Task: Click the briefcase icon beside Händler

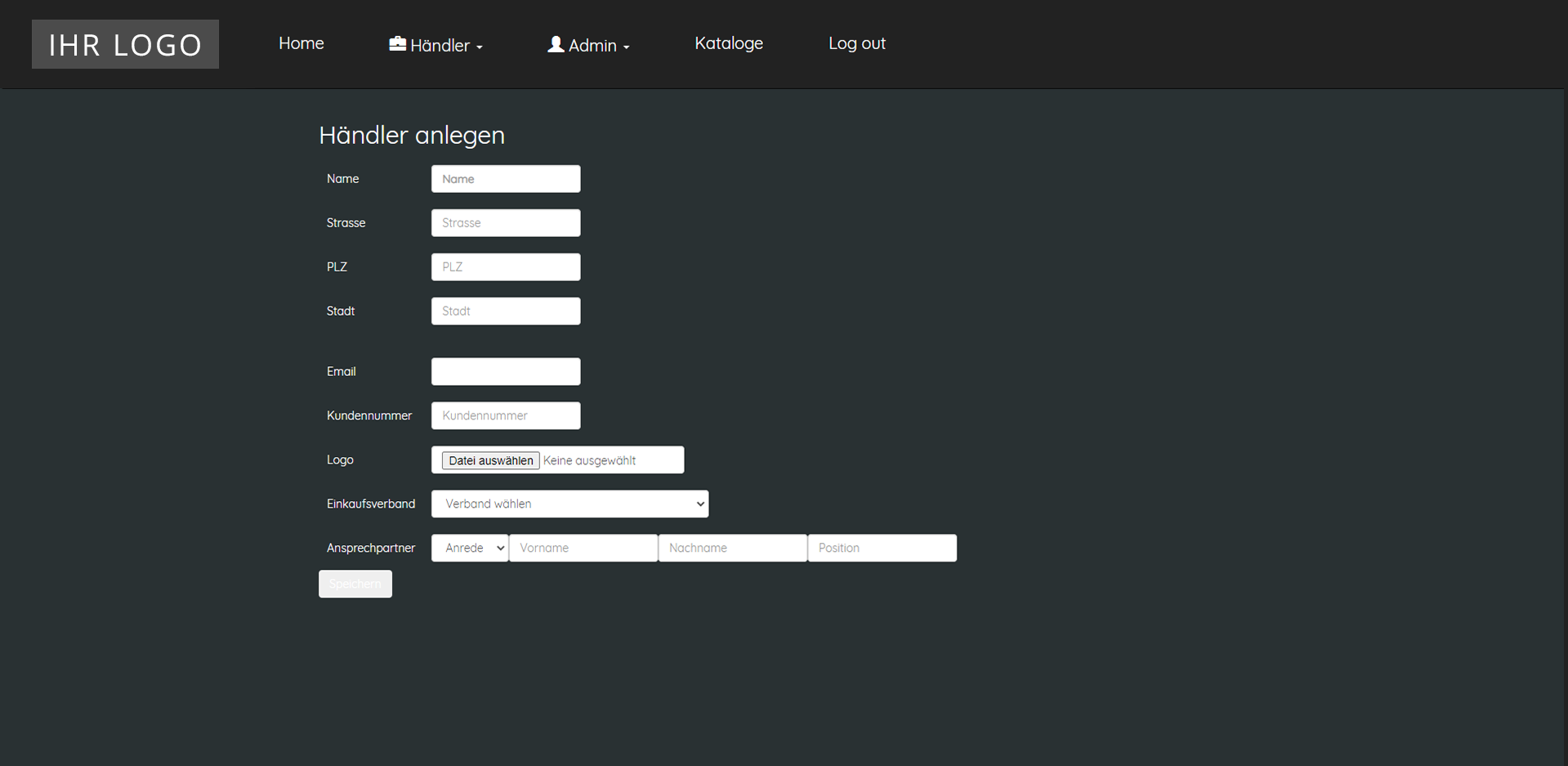Action: [x=397, y=44]
